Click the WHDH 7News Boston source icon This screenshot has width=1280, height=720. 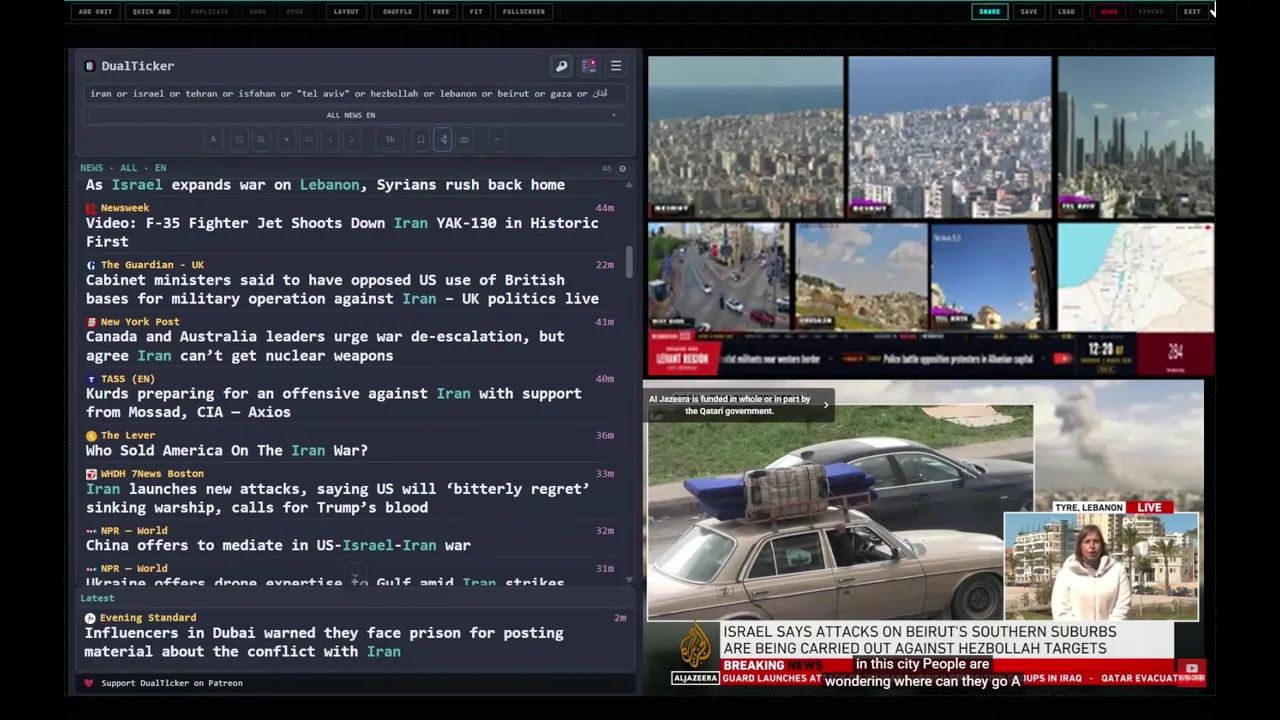click(91, 474)
